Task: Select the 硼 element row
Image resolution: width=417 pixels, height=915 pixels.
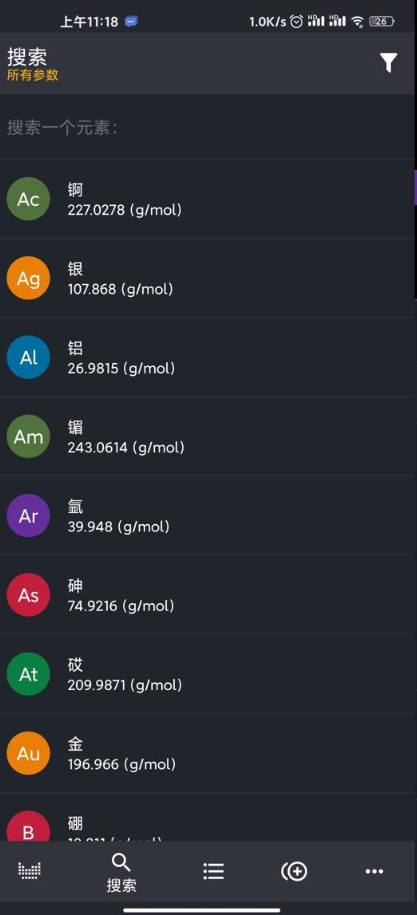Action: [x=208, y=818]
